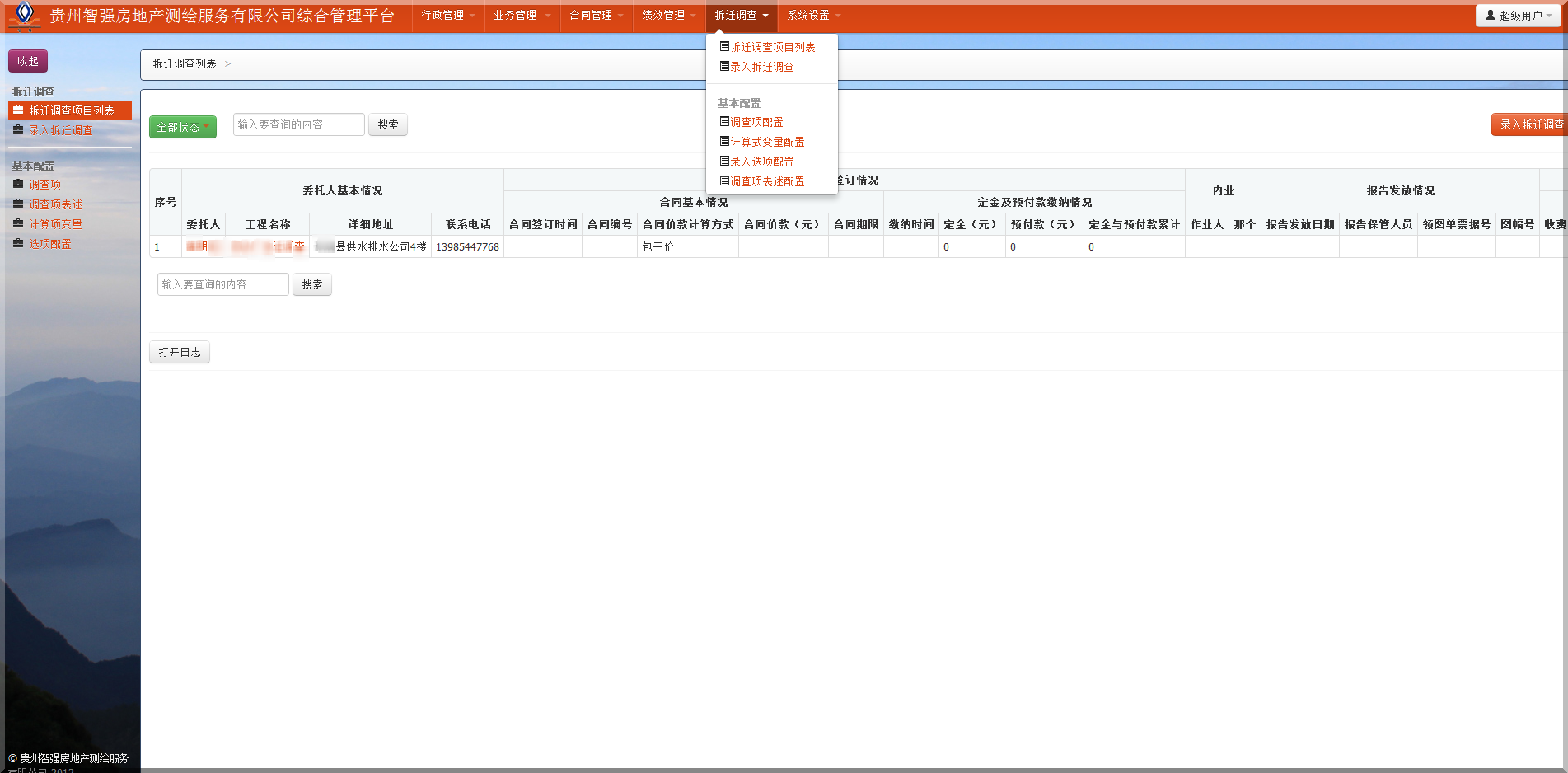The height and width of the screenshot is (773, 1568).
Task: Open 计算项变量 link in sidebar
Action: 56,224
